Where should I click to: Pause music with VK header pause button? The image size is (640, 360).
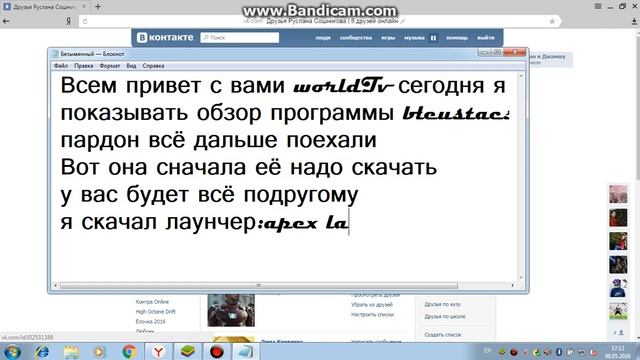[433, 38]
